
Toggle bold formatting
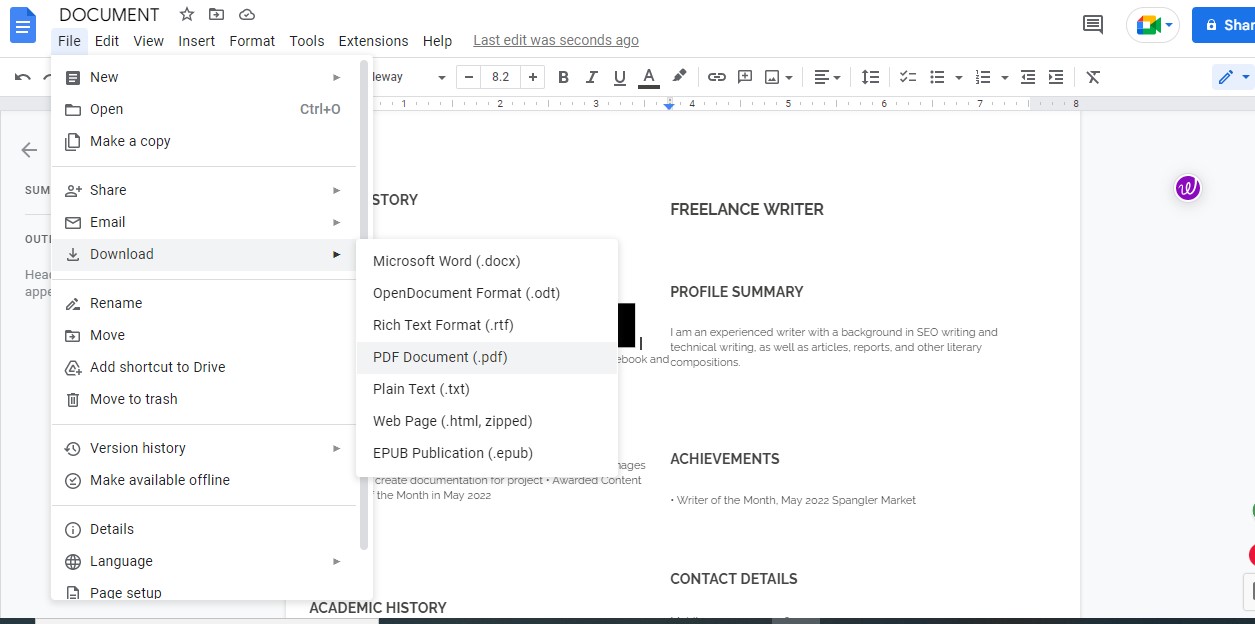(563, 76)
